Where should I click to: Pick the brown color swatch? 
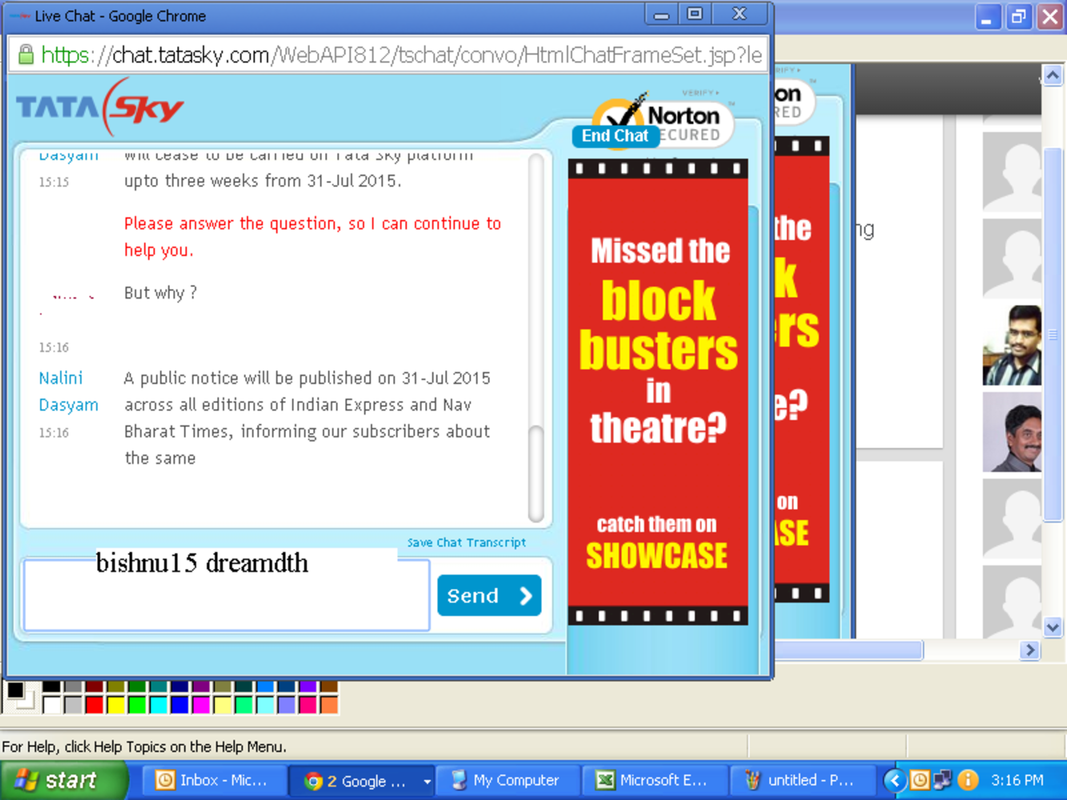point(329,686)
